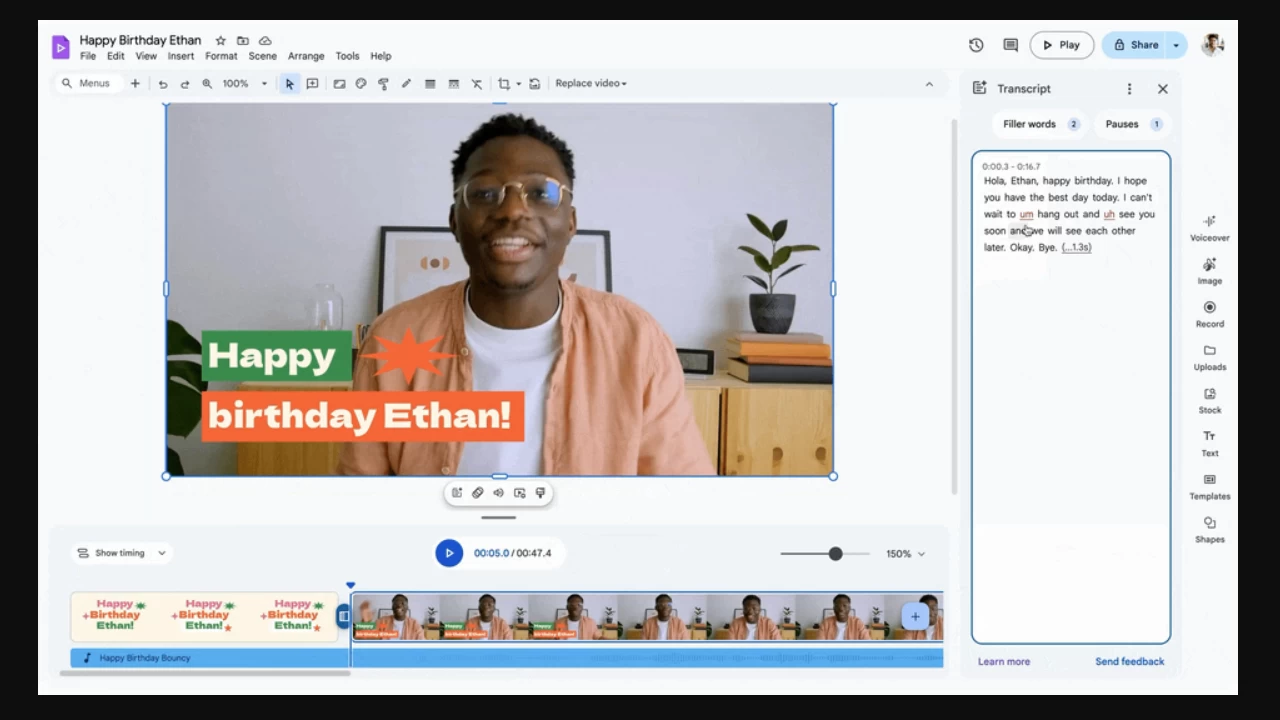Star the Happy Birthday Ethan document
This screenshot has height=720, width=1280.
click(x=221, y=41)
